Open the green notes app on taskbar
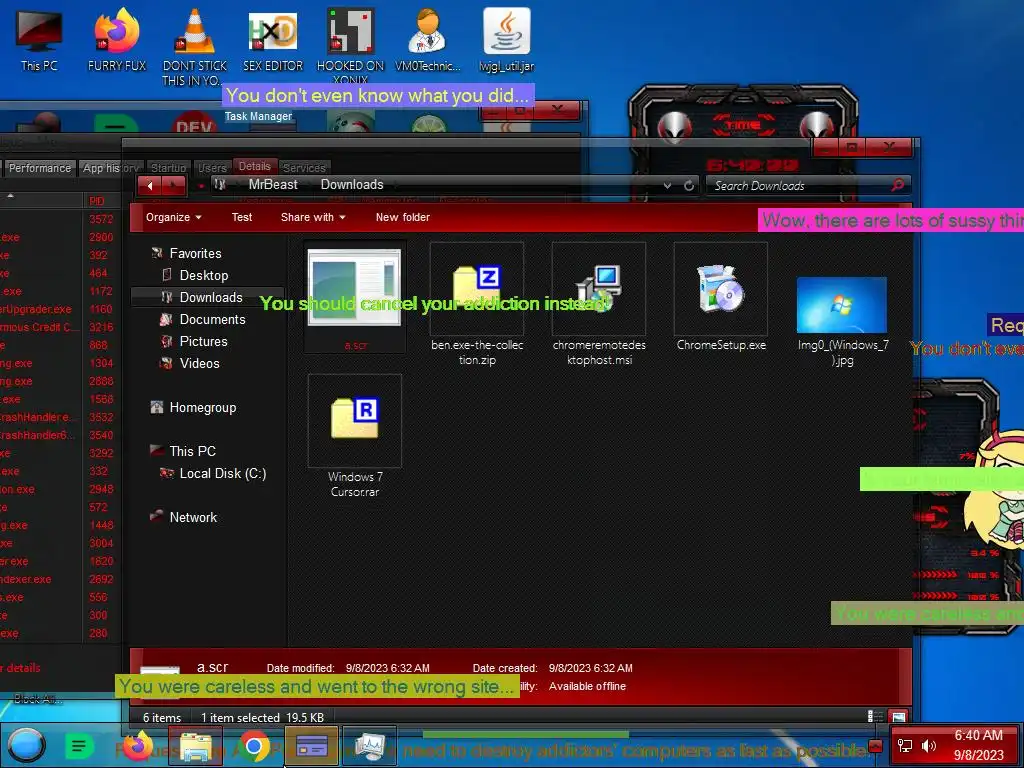Screen dimensions: 1024x768 point(79,746)
